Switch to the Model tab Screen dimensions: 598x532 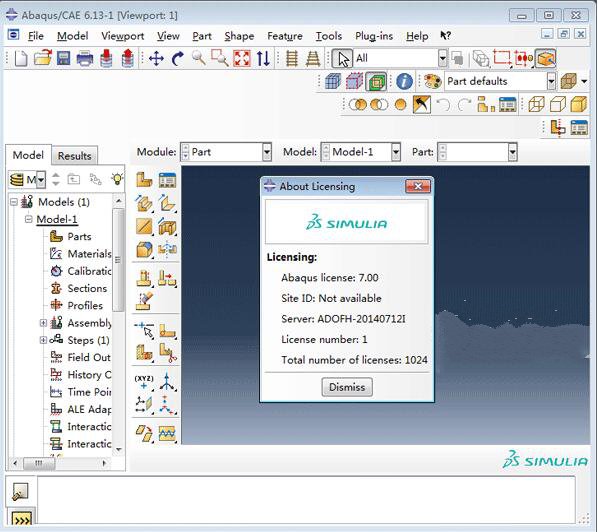click(x=28, y=155)
